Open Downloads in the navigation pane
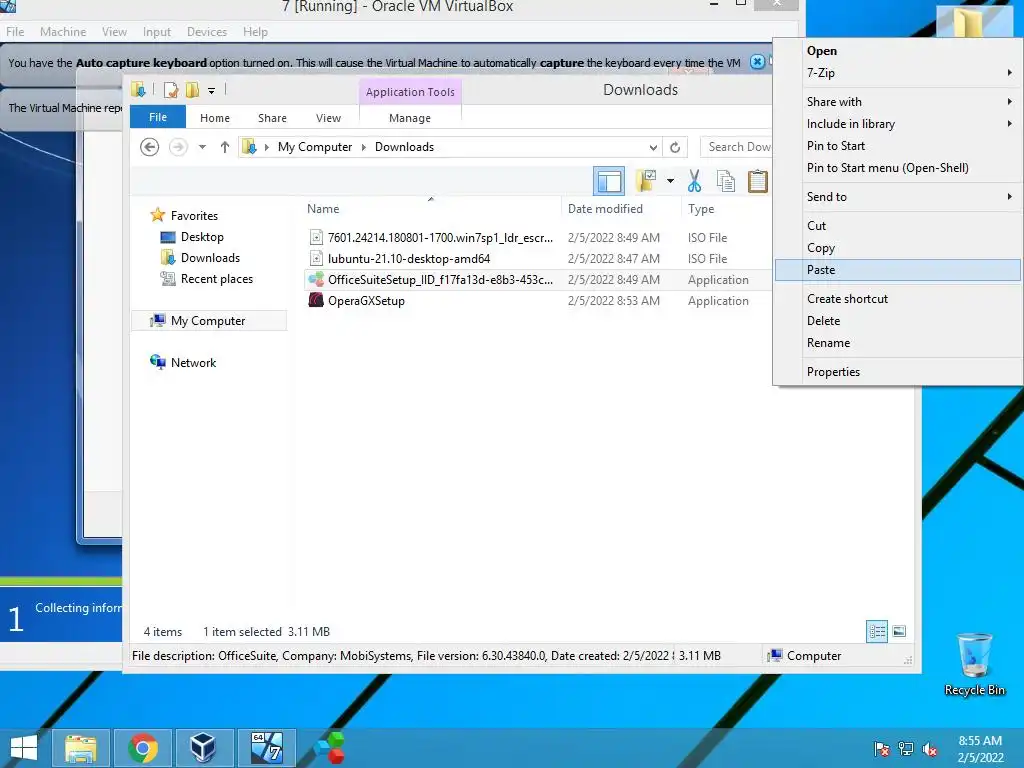This screenshot has width=1024, height=768. click(210, 258)
